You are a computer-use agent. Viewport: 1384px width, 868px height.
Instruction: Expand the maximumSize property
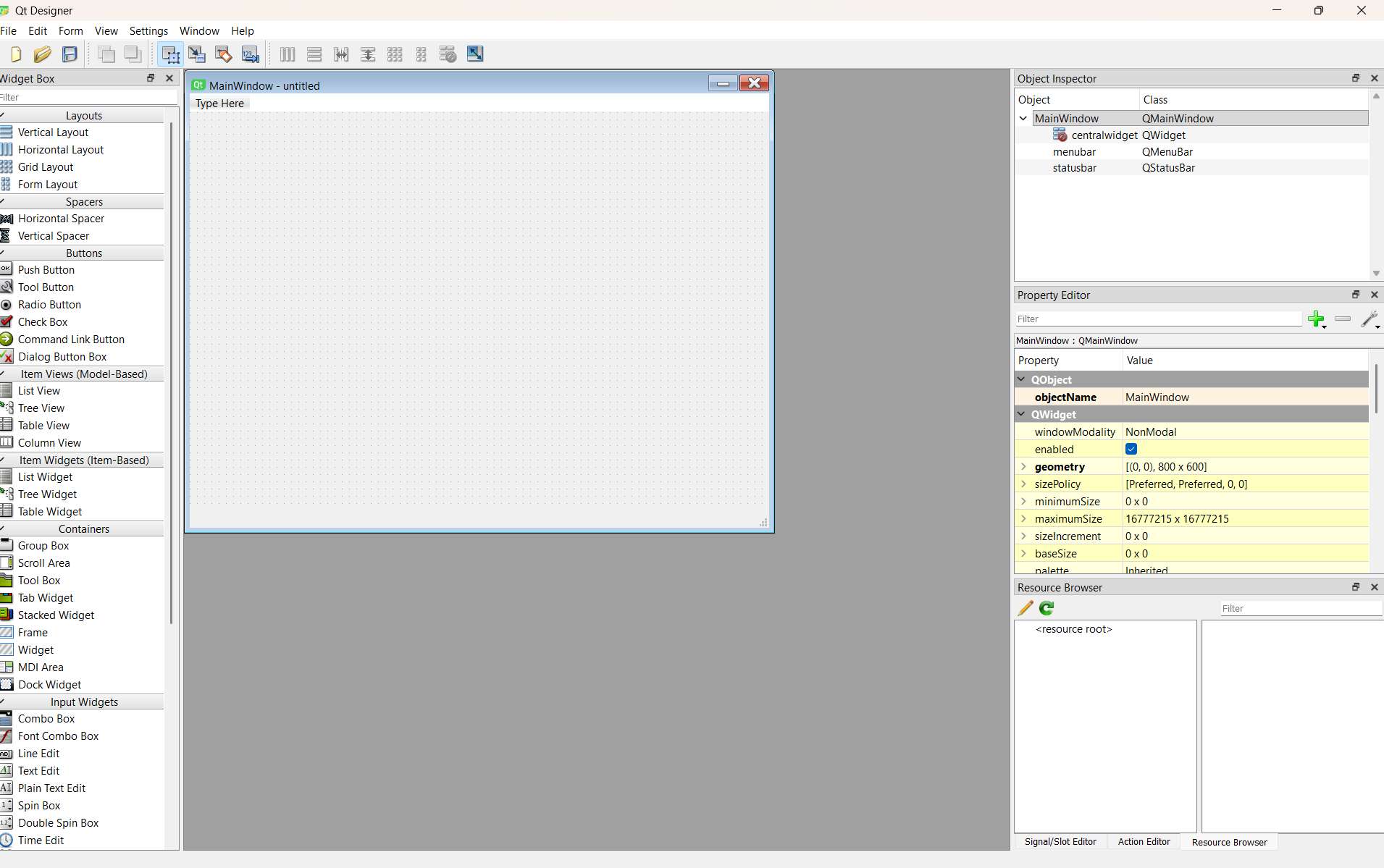(x=1023, y=519)
